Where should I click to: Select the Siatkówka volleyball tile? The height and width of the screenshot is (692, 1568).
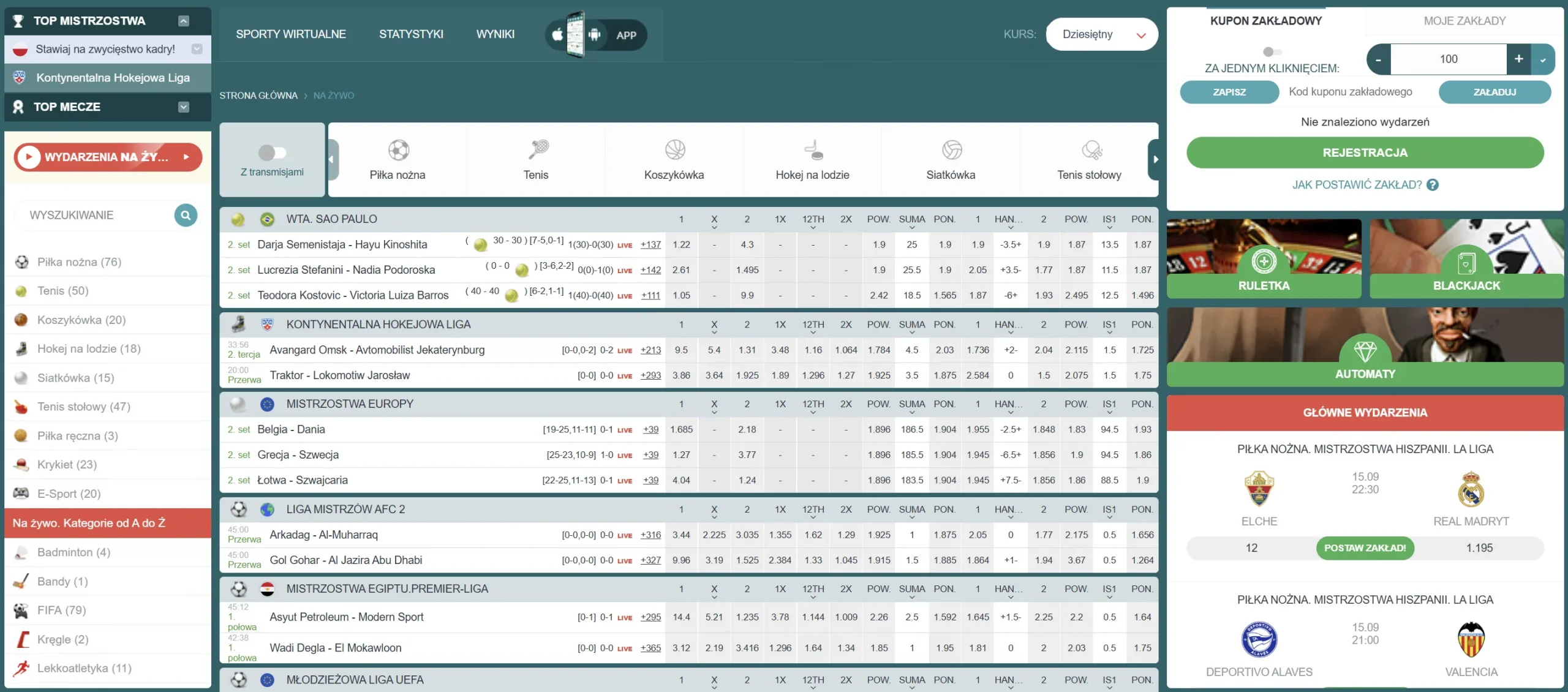(x=951, y=160)
